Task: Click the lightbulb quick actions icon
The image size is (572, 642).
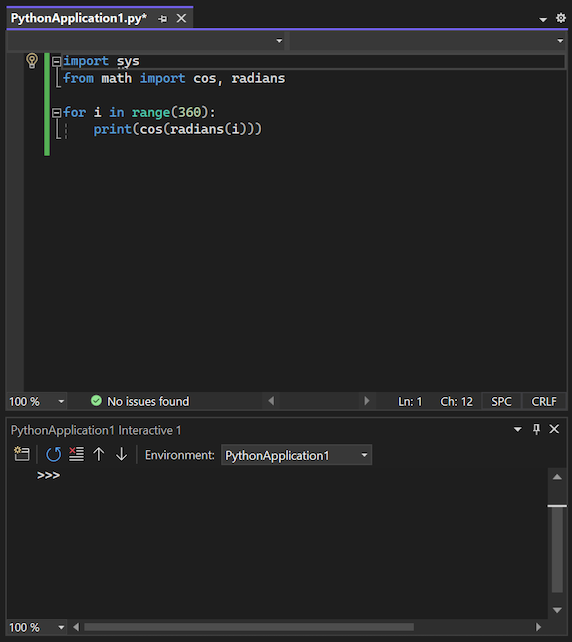Action: pyautogui.click(x=32, y=61)
